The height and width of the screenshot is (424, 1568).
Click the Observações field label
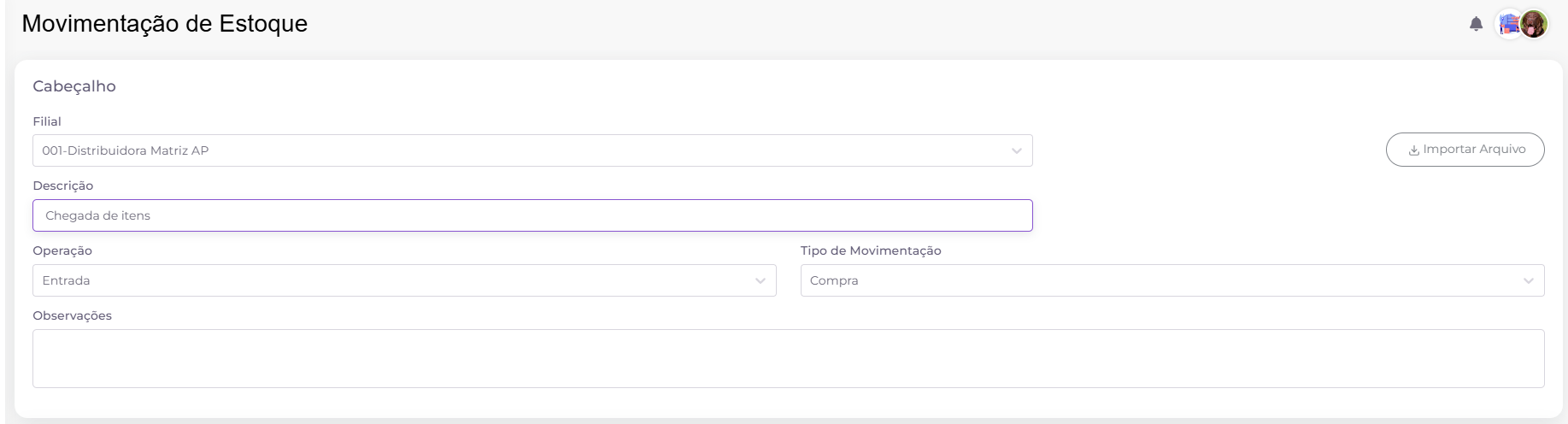73,315
